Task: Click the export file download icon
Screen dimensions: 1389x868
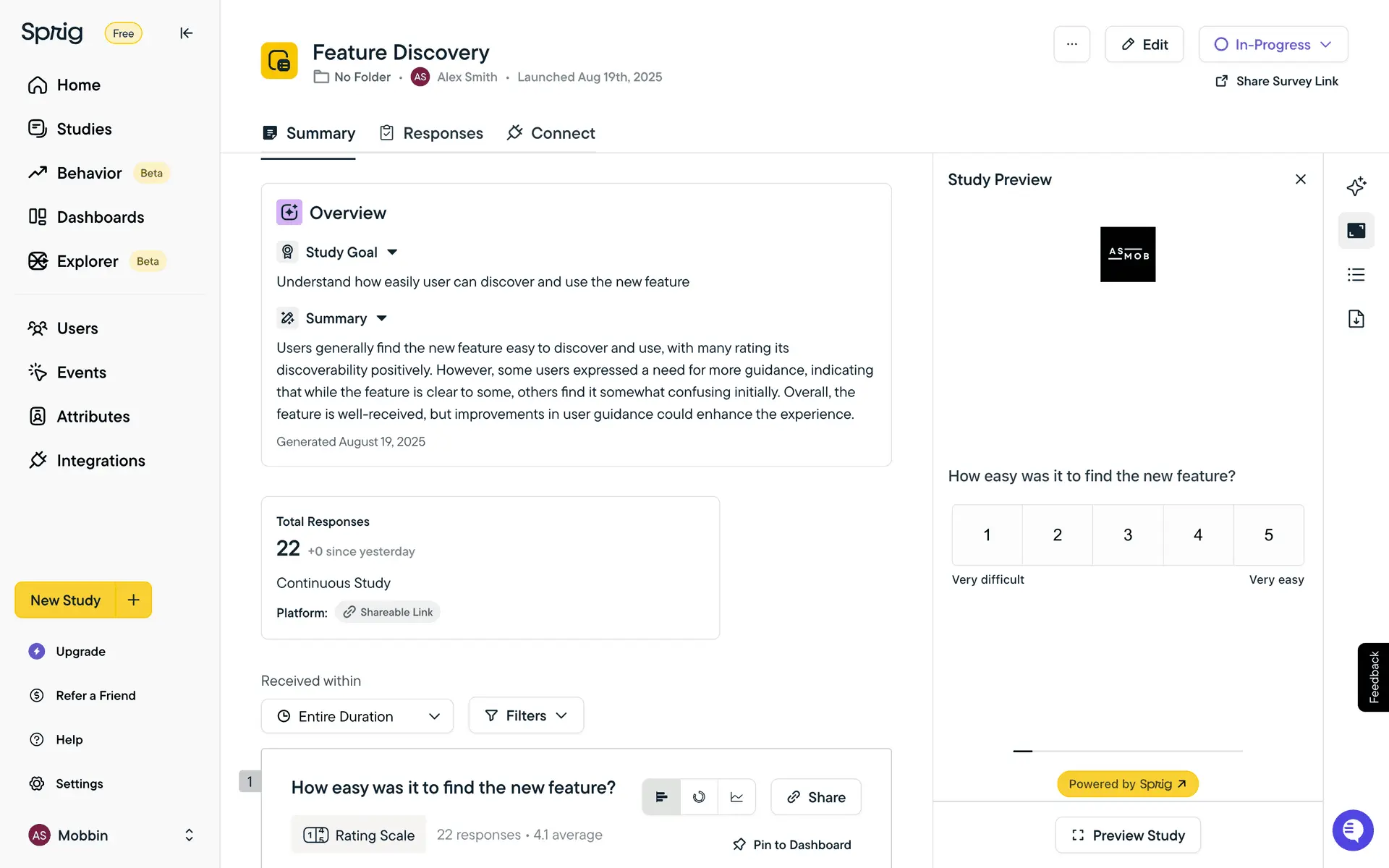Action: click(x=1356, y=319)
